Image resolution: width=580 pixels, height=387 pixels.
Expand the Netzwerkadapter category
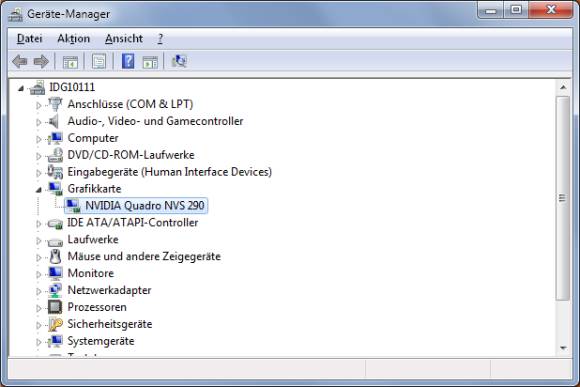point(38,292)
